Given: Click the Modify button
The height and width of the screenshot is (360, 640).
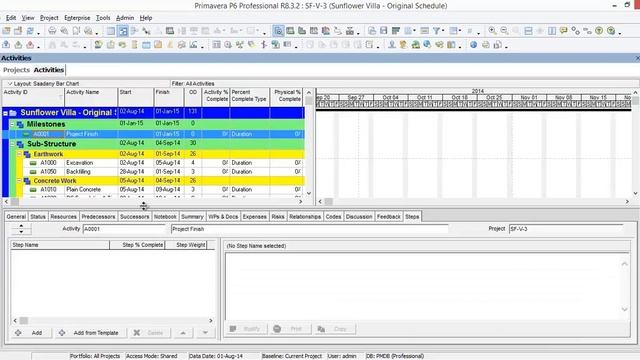Looking at the screenshot, I should 246,329.
